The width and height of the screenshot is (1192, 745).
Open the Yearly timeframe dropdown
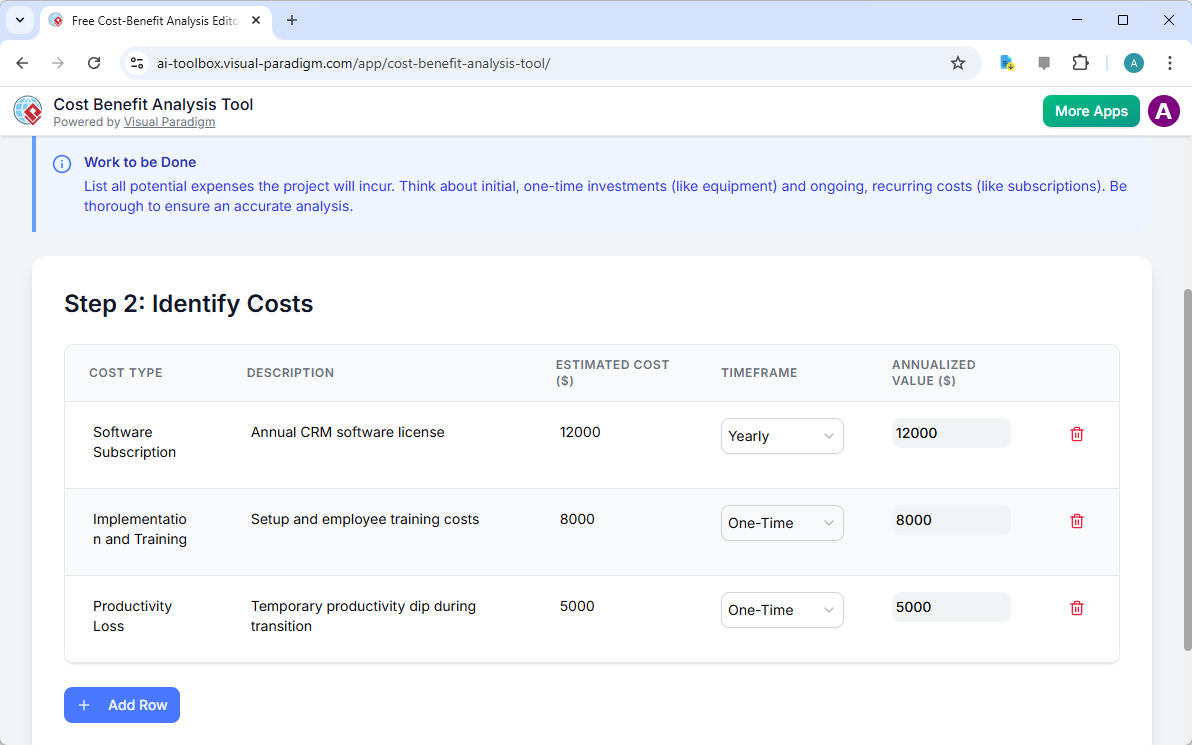click(x=782, y=436)
